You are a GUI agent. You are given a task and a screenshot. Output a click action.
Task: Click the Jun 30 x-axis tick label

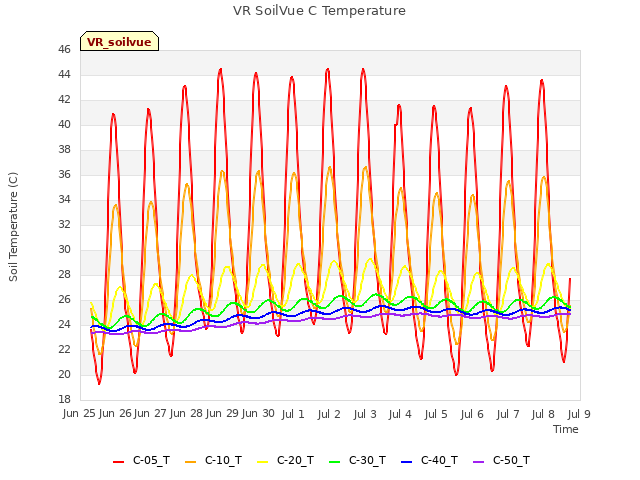coord(258,414)
